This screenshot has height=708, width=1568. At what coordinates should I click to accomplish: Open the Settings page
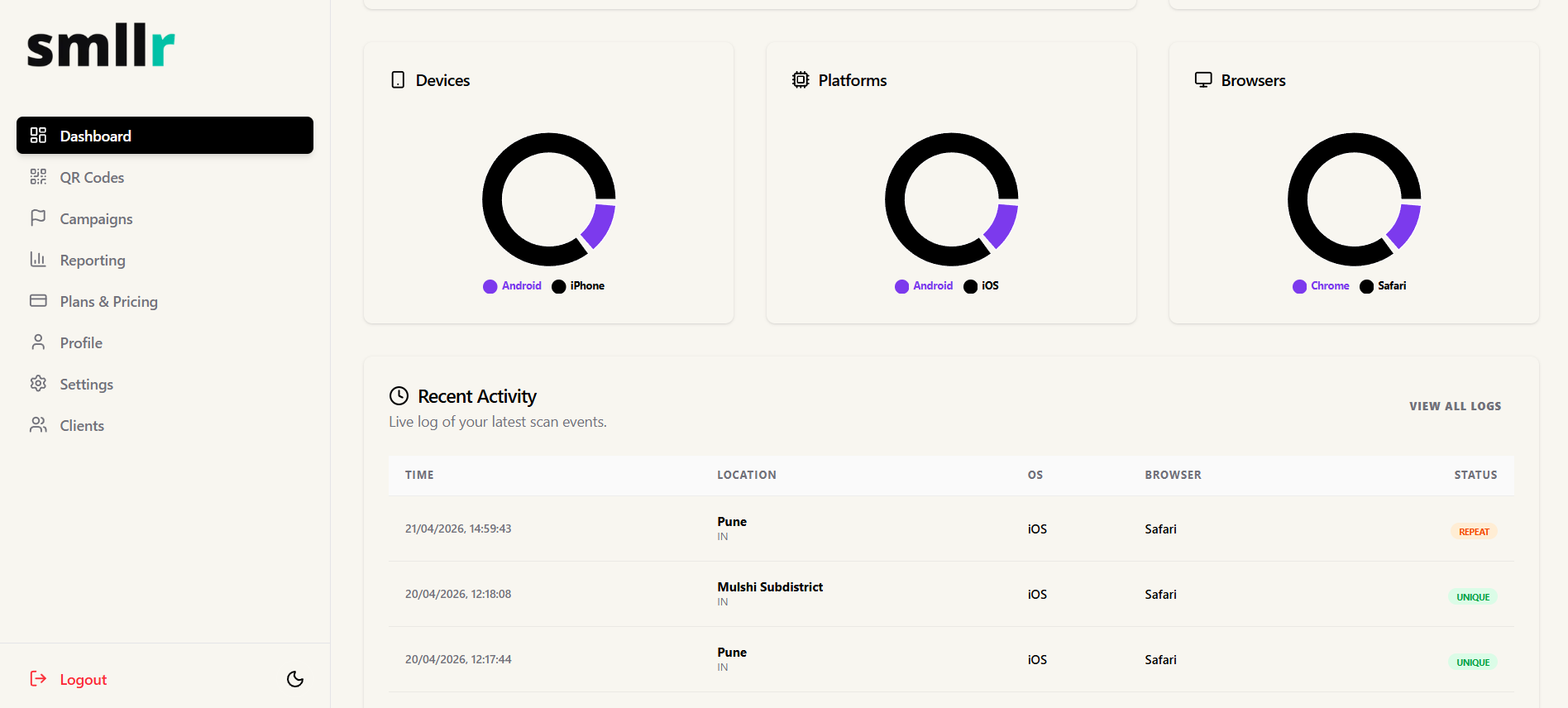click(165, 384)
